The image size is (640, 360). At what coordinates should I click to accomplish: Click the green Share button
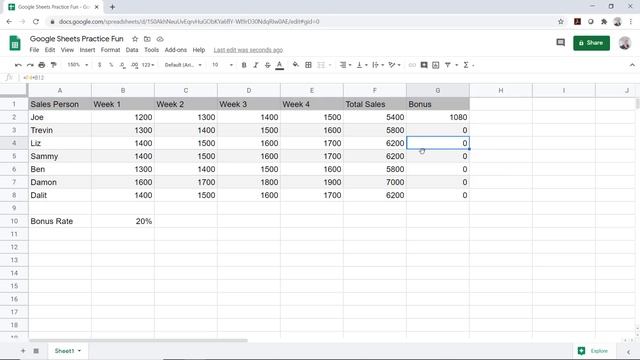tap(591, 43)
